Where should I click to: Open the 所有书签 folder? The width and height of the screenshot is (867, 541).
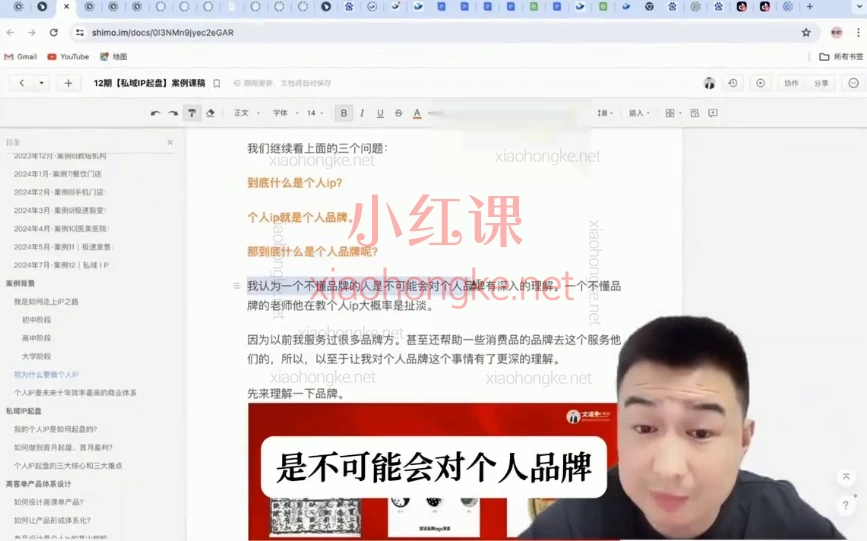840,56
